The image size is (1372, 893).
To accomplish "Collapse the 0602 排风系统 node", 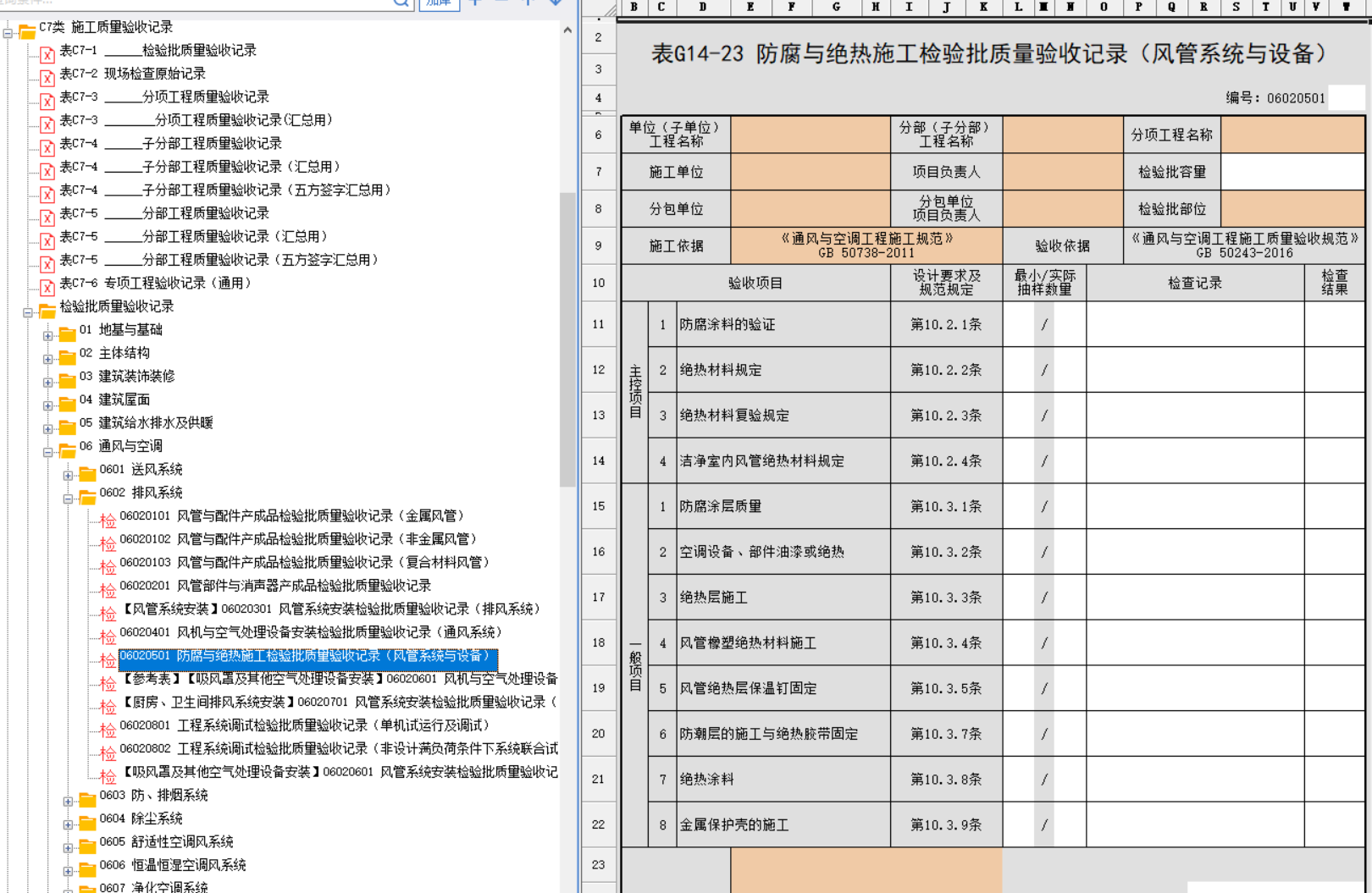I will (68, 499).
